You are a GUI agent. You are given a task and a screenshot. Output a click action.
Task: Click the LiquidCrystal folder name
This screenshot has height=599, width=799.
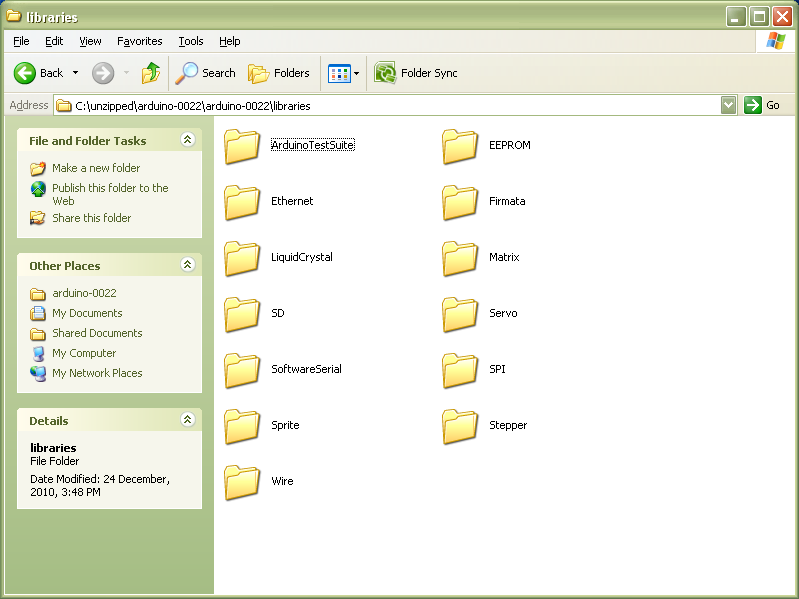pyautogui.click(x=302, y=257)
